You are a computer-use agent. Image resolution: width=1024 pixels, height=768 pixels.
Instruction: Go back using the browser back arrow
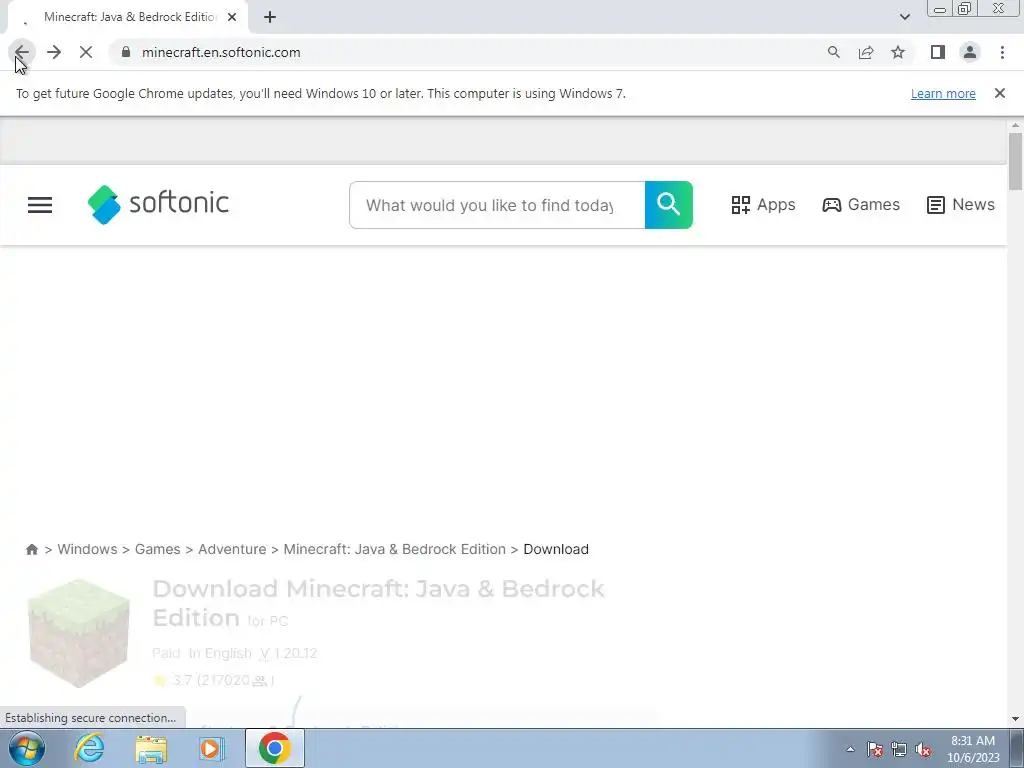(22, 52)
